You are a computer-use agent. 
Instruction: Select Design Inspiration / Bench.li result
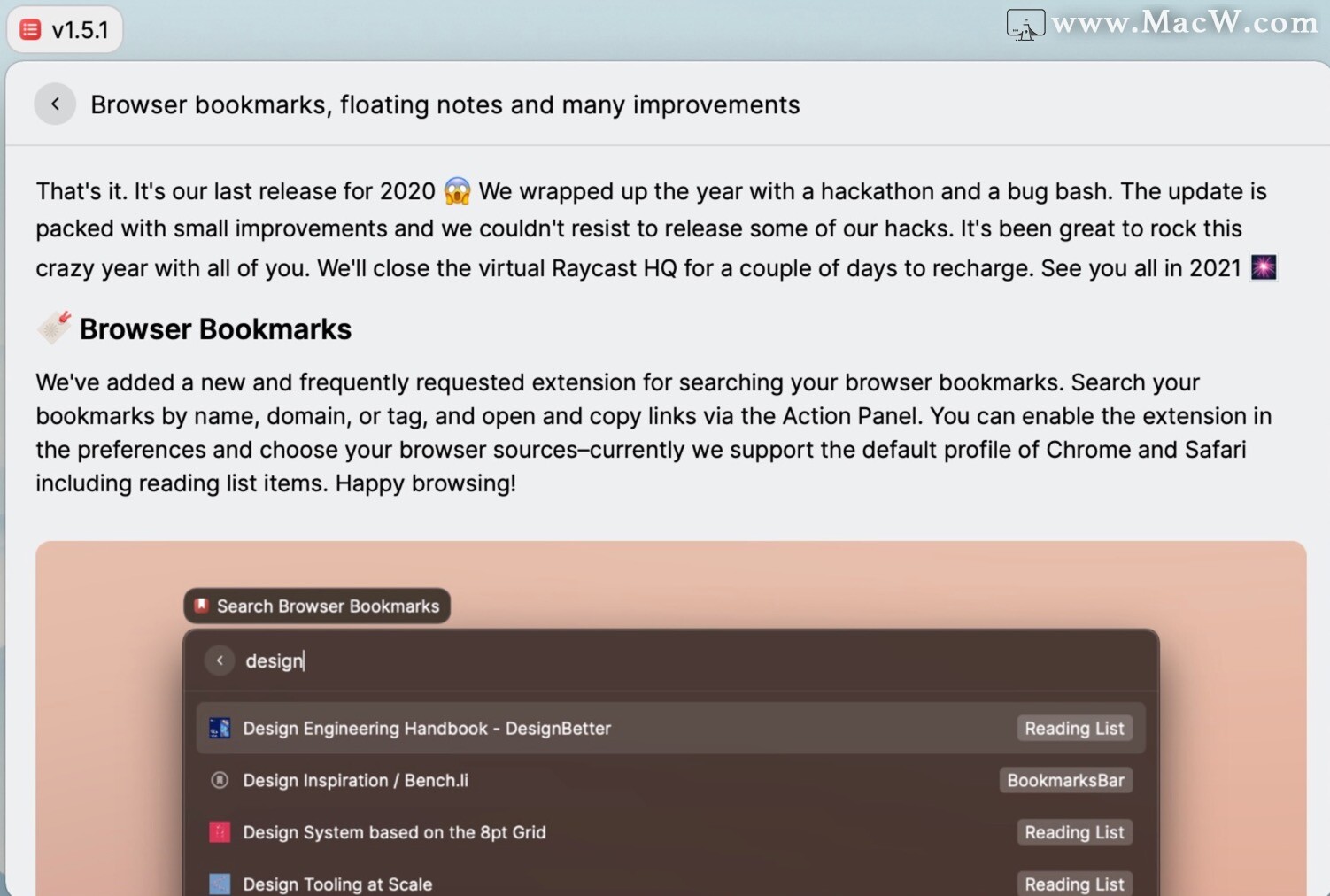[670, 780]
